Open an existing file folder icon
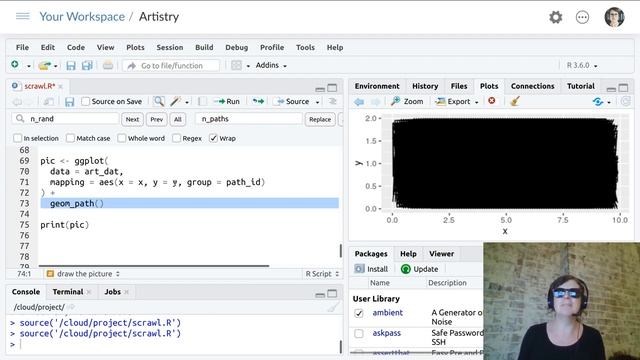This screenshot has height=360, width=640. tap(44, 65)
